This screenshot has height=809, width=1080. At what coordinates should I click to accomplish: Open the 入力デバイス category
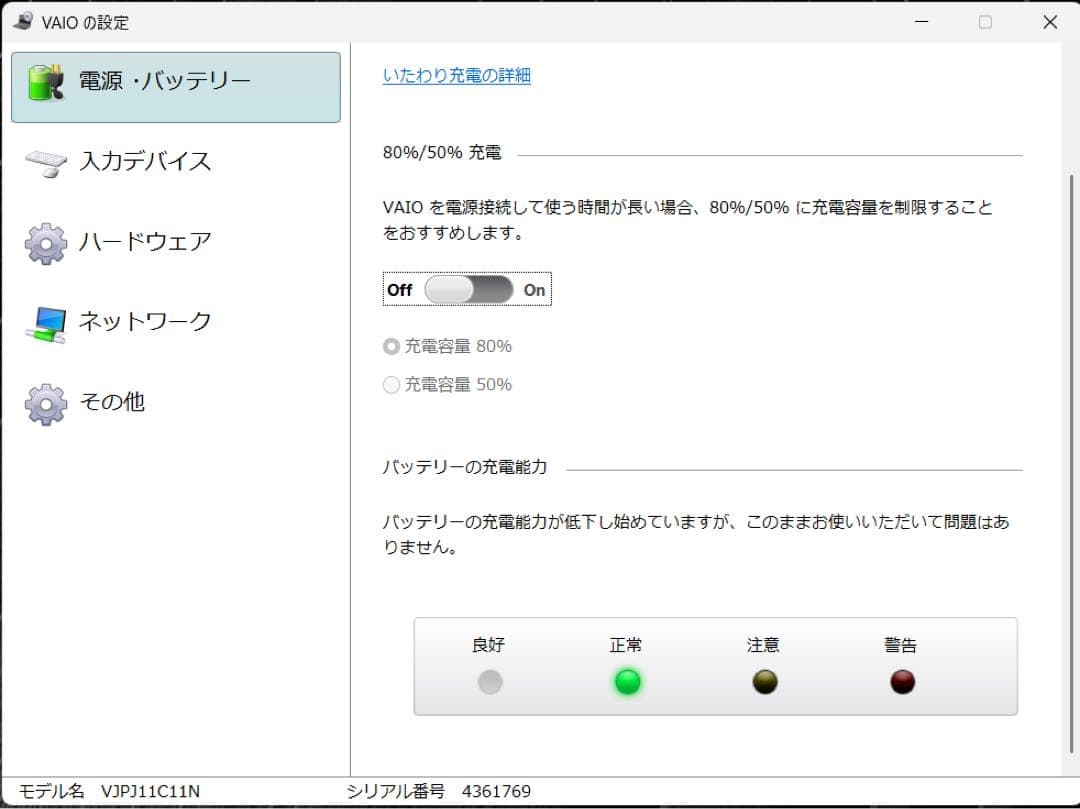[x=176, y=162]
